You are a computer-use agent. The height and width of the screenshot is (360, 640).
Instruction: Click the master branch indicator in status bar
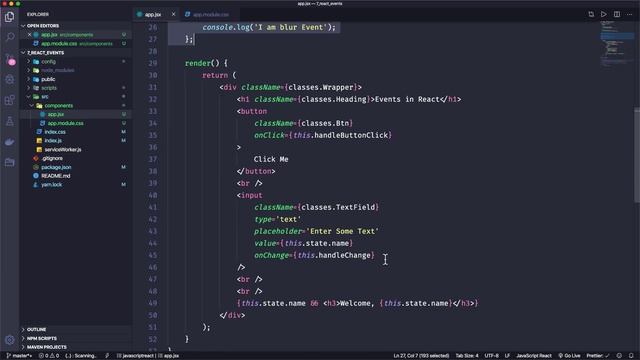click(x=19, y=356)
